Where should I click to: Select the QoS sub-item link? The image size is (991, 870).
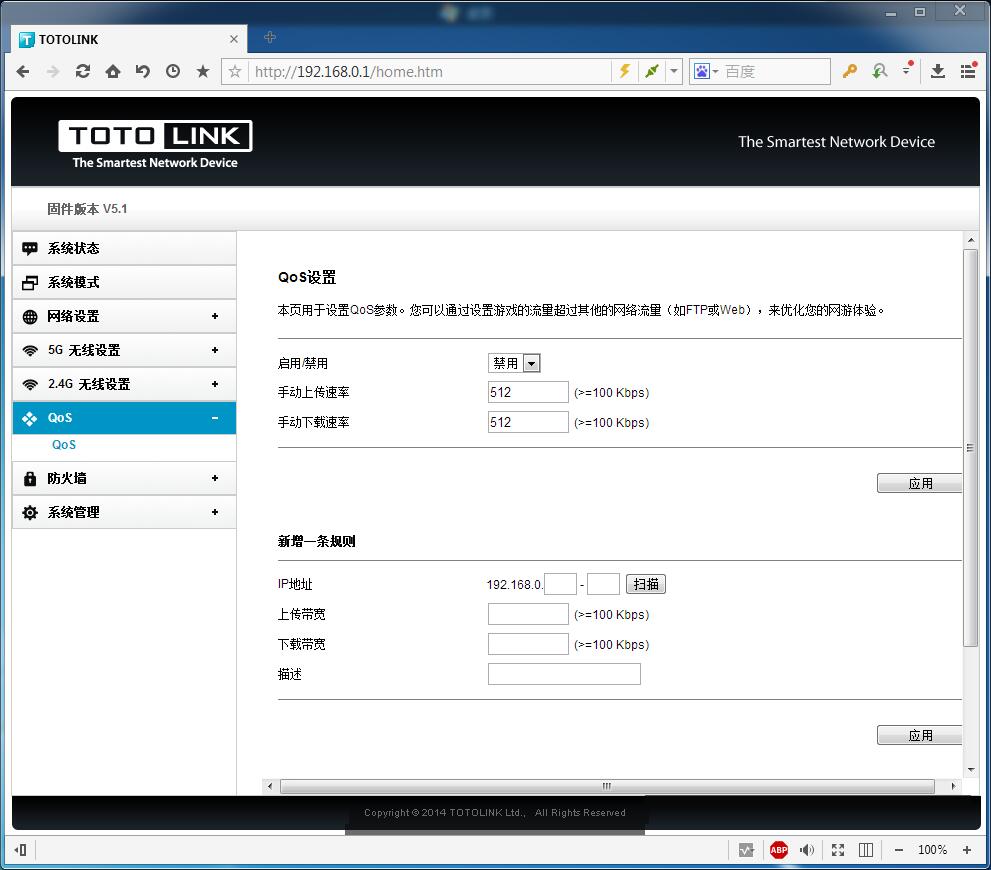(x=64, y=445)
